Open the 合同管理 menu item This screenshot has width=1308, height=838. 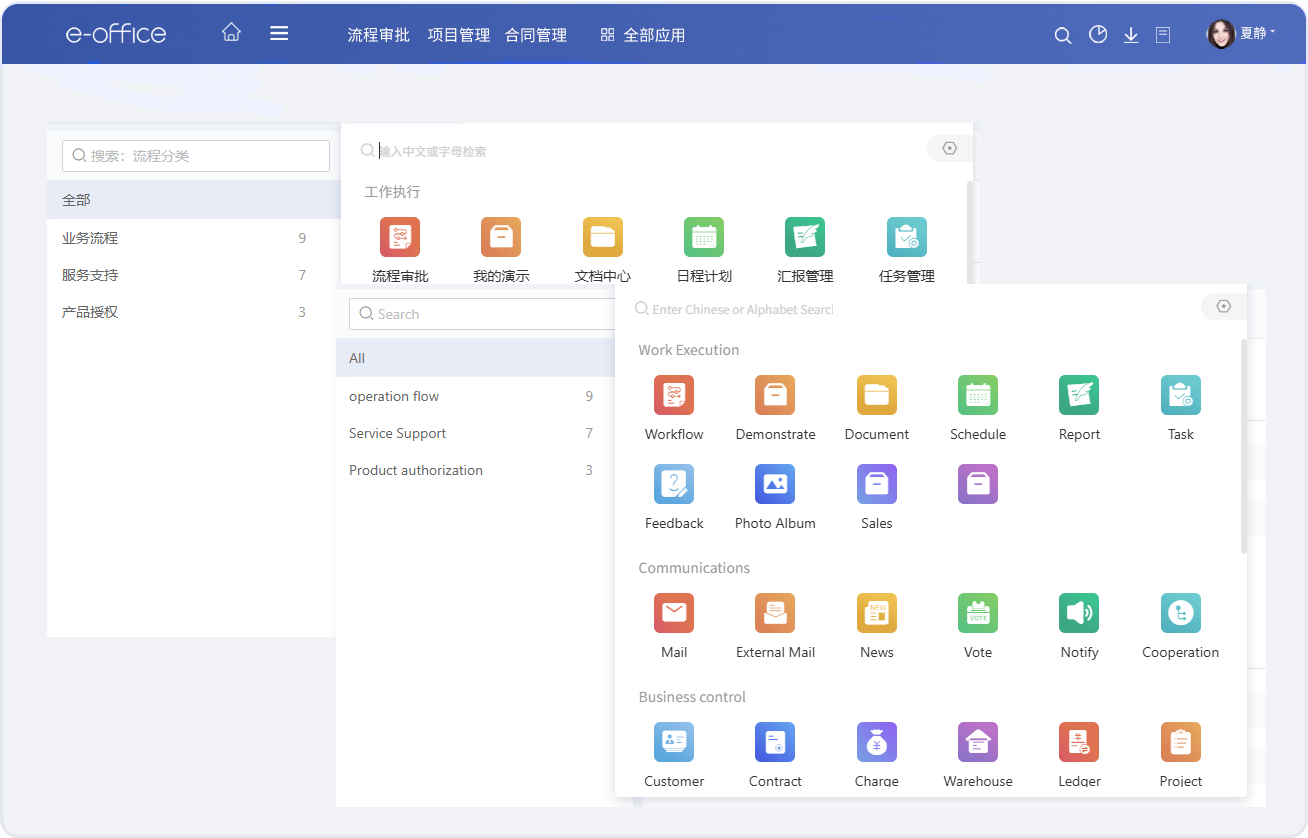(536, 35)
